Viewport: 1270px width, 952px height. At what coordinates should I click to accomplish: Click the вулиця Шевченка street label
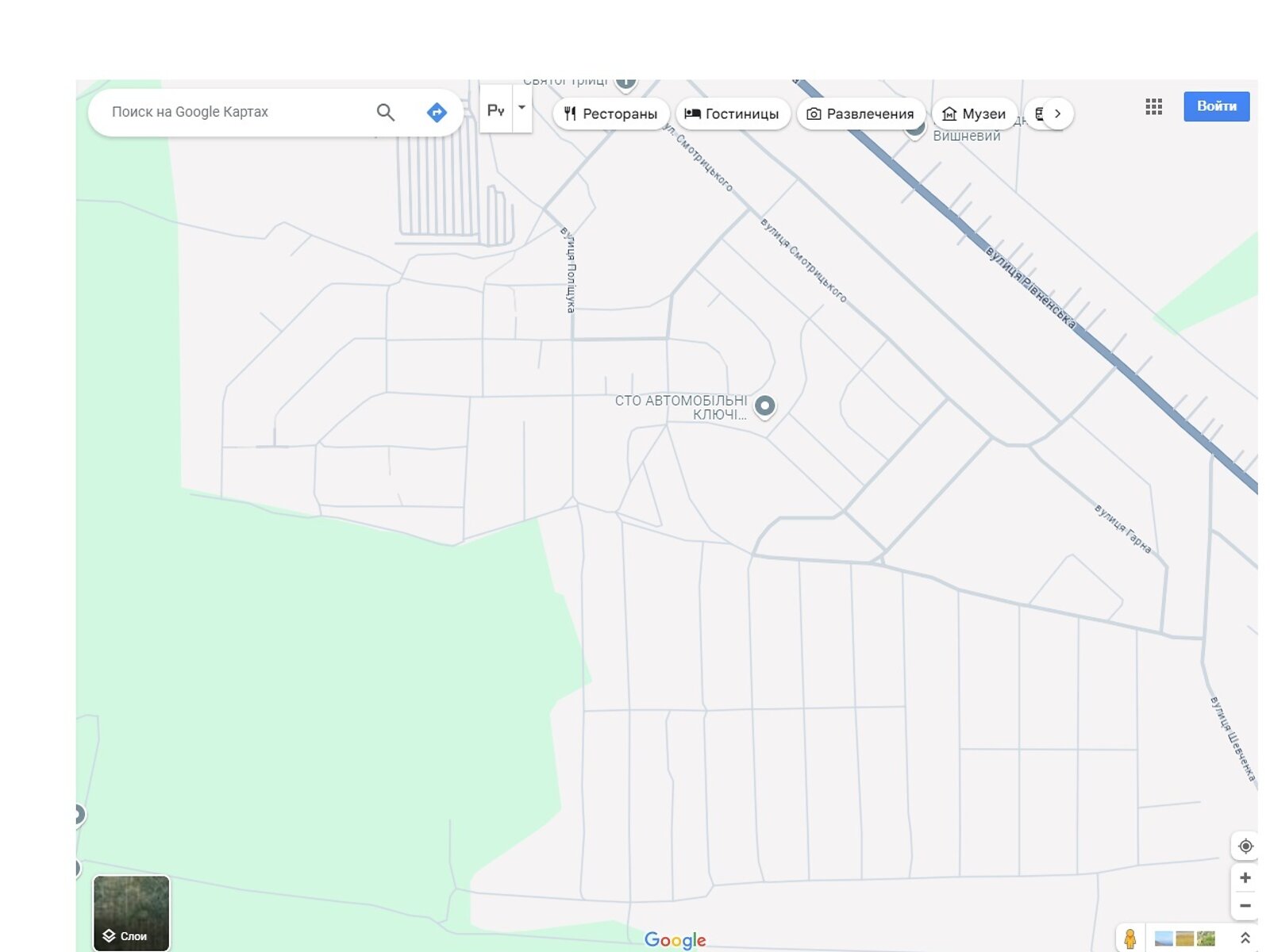point(1233,739)
